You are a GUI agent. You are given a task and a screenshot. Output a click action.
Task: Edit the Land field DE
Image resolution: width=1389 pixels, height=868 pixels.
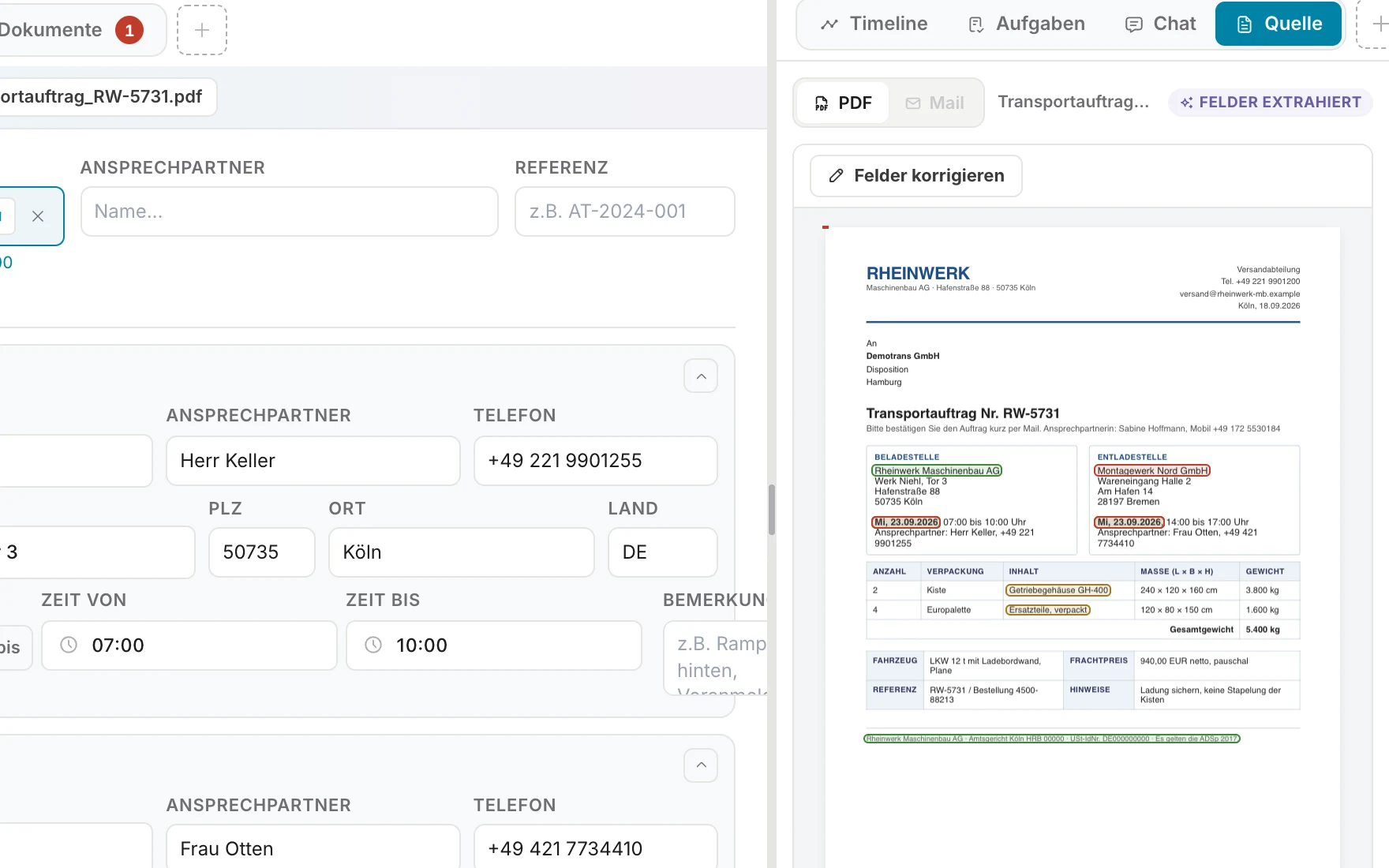(663, 552)
